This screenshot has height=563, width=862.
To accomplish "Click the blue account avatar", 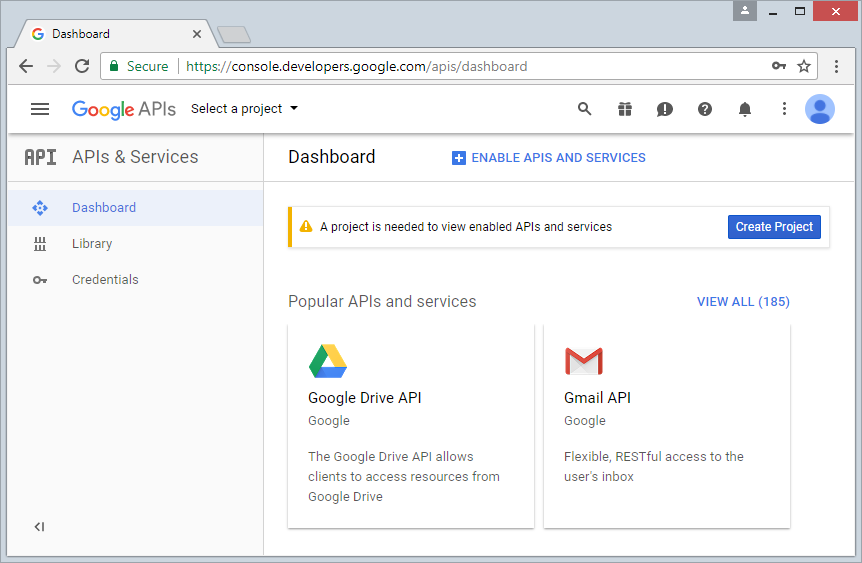I will coord(820,109).
